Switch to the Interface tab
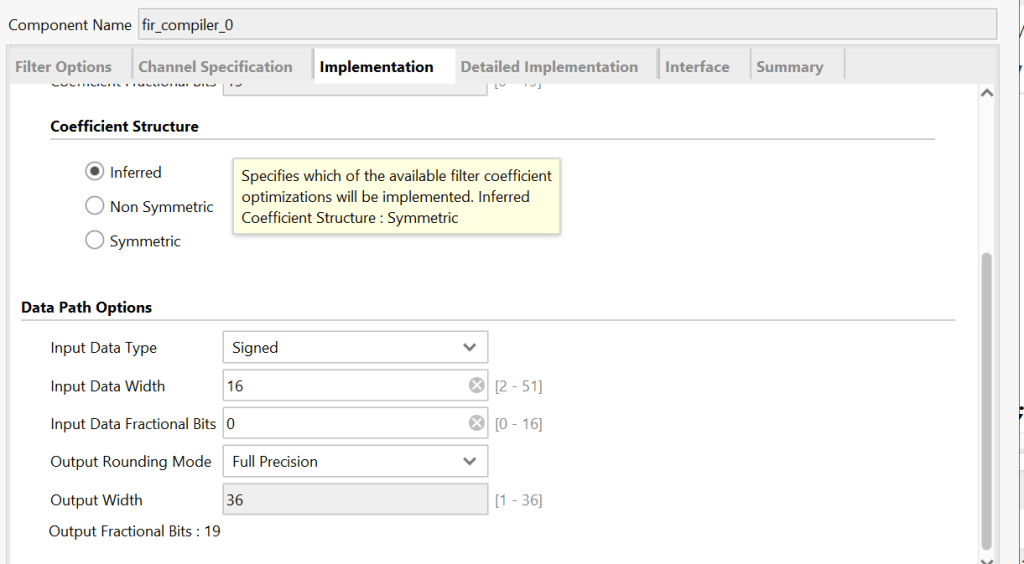 [x=697, y=67]
